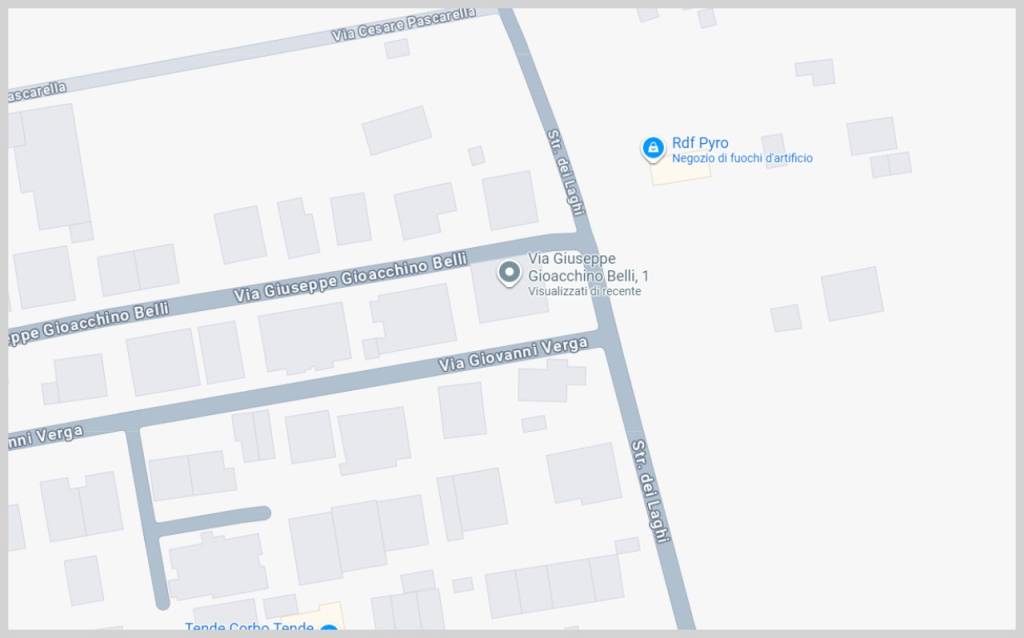The image size is (1024, 638).
Task: Click the cut-off 'ppe Gioacchino Belli' label at left edge
Action: [x=89, y=323]
